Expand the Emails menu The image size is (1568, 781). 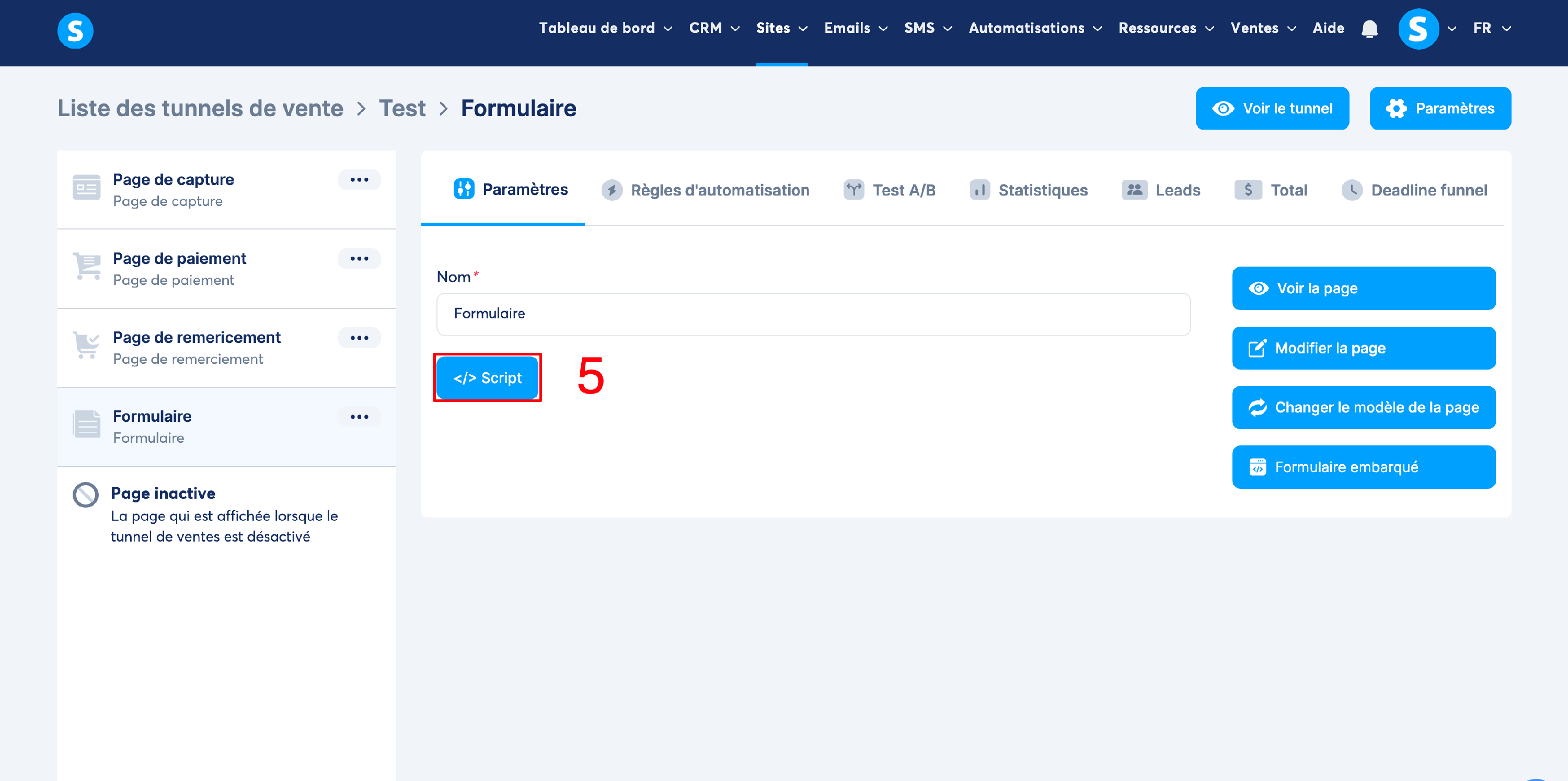coord(855,28)
